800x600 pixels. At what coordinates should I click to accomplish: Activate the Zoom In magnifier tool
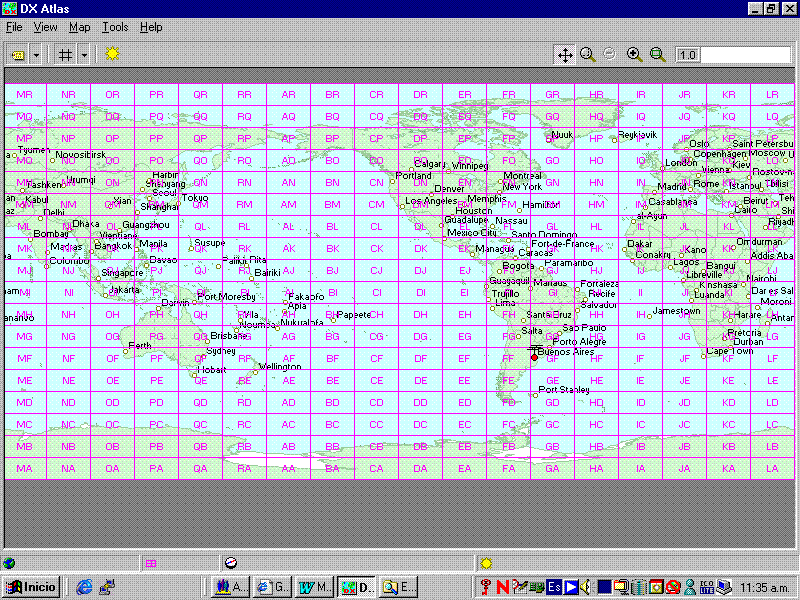[634, 55]
